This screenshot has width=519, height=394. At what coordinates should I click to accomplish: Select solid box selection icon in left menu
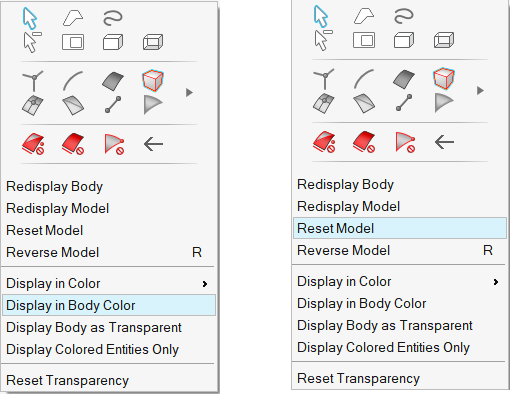[113, 42]
